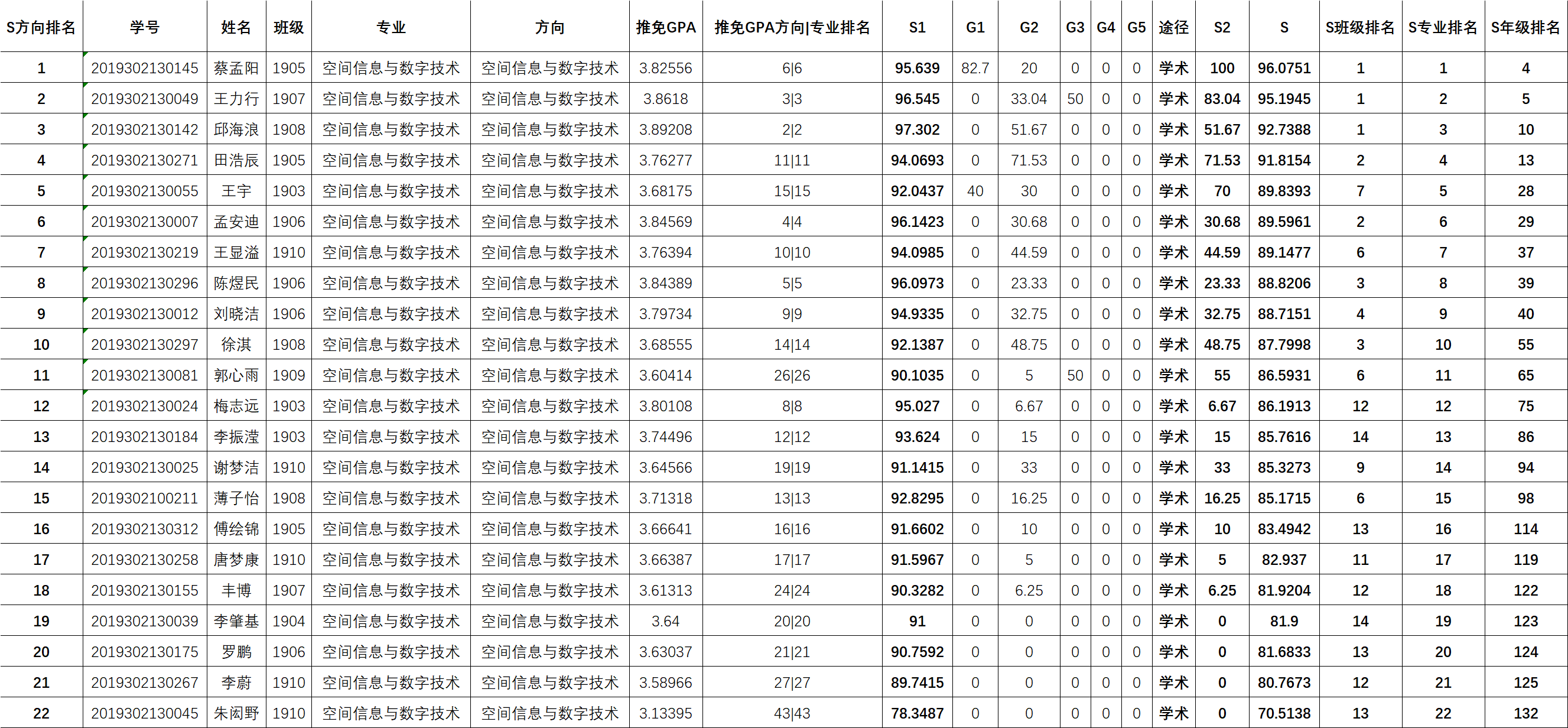Click S value 86.5931
This screenshot has height=728, width=1568.
[x=1284, y=376]
